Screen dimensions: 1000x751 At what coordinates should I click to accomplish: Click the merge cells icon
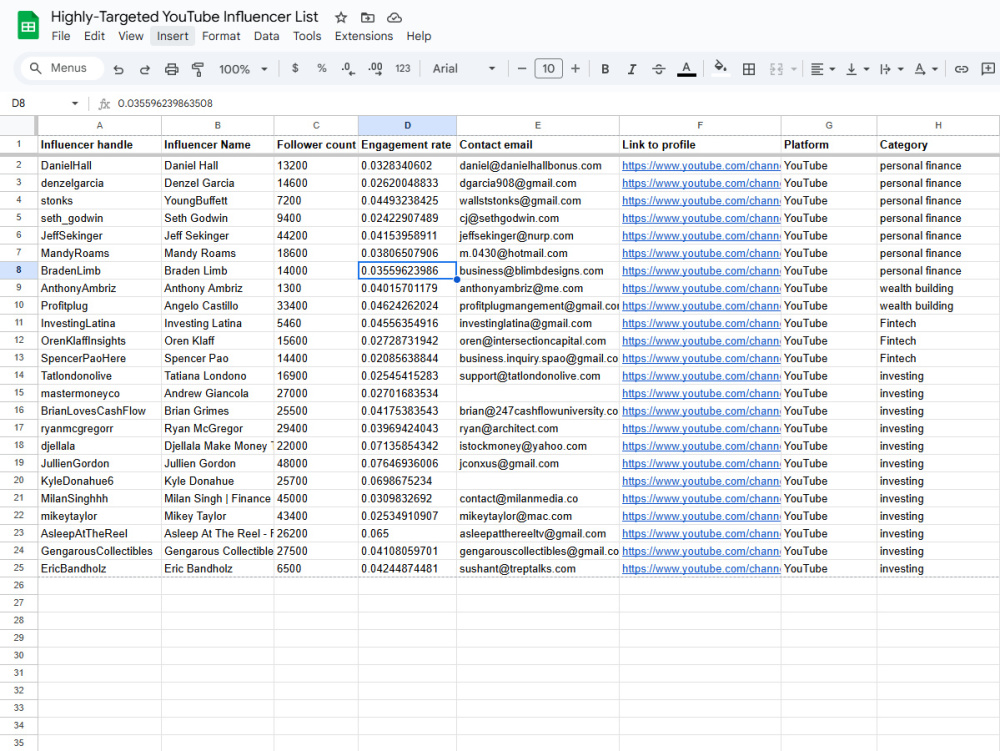click(776, 69)
